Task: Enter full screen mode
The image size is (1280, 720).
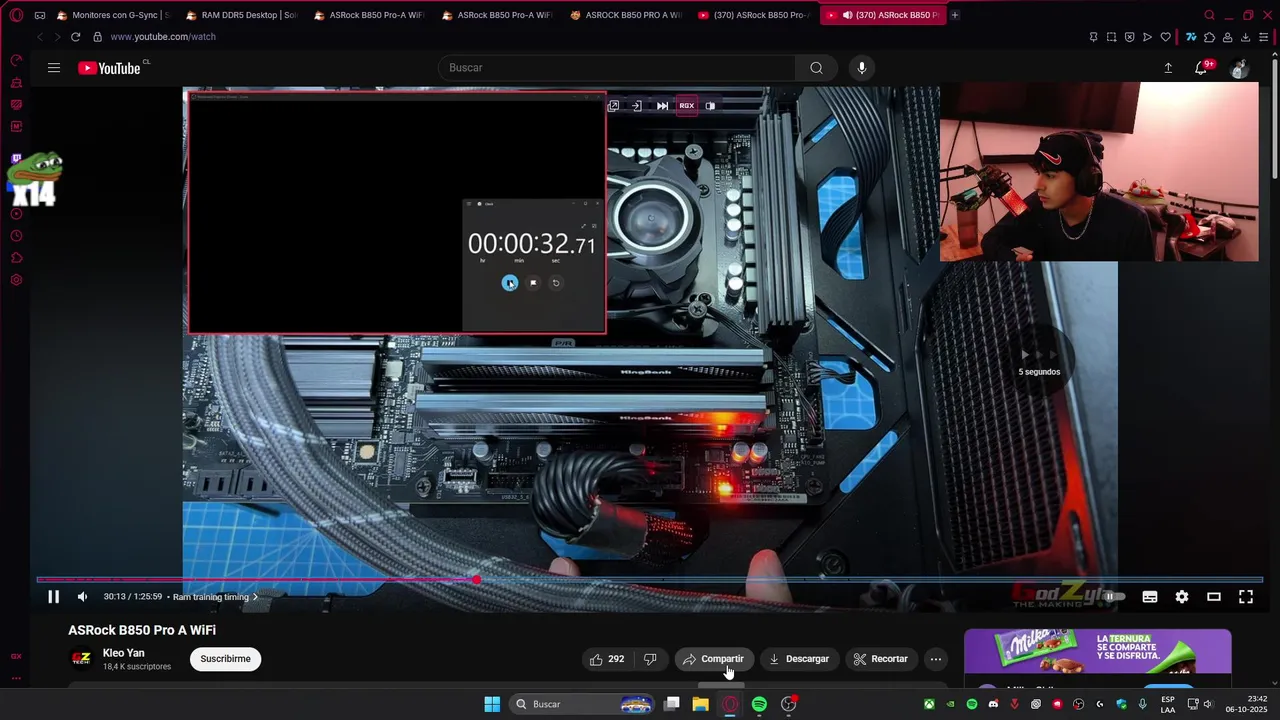Action: [x=1246, y=597]
